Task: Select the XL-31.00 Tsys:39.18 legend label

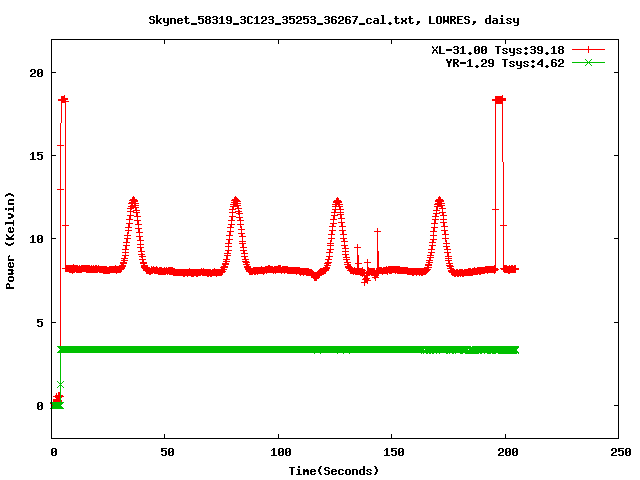Action: 498,50
